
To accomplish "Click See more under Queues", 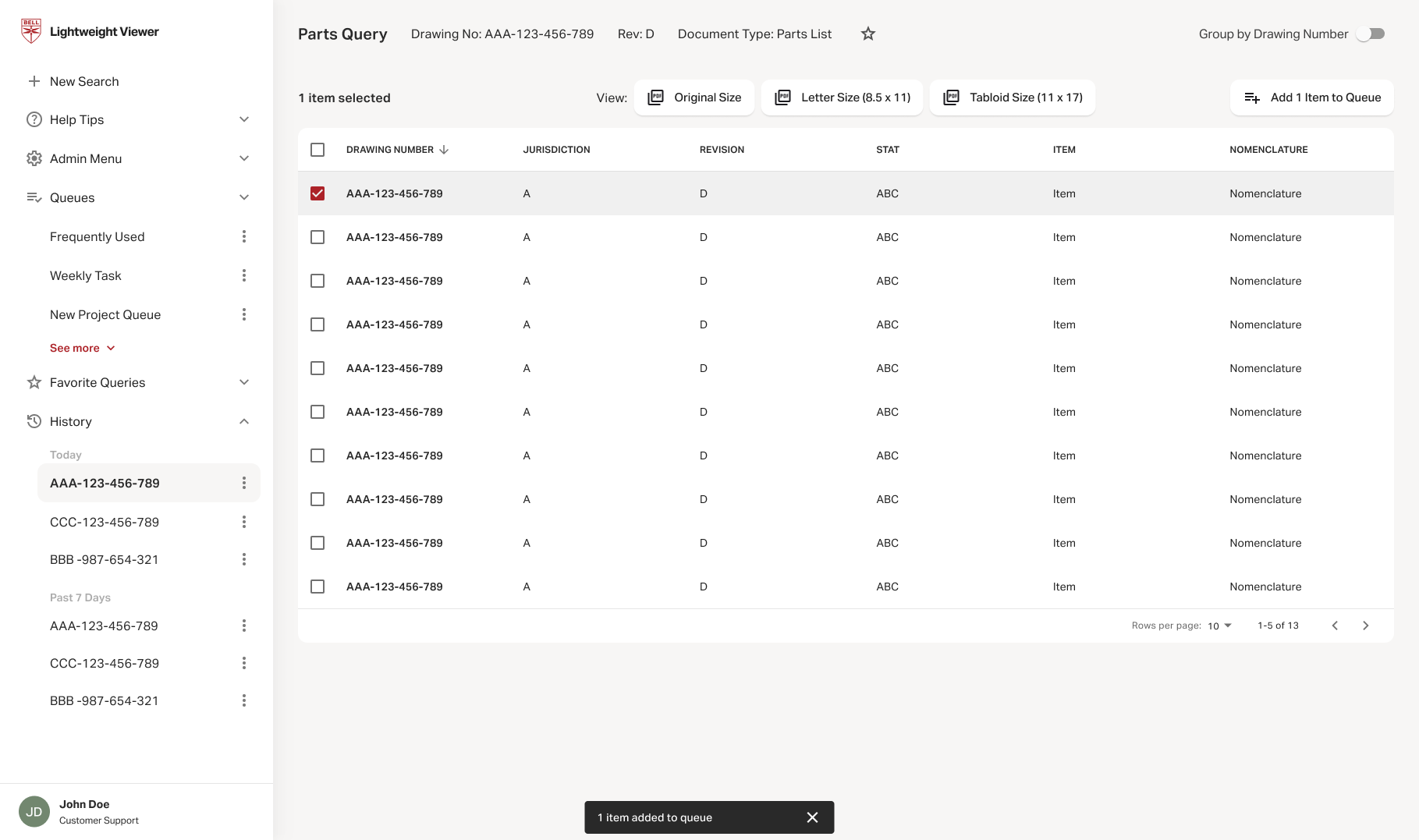I will (x=83, y=348).
